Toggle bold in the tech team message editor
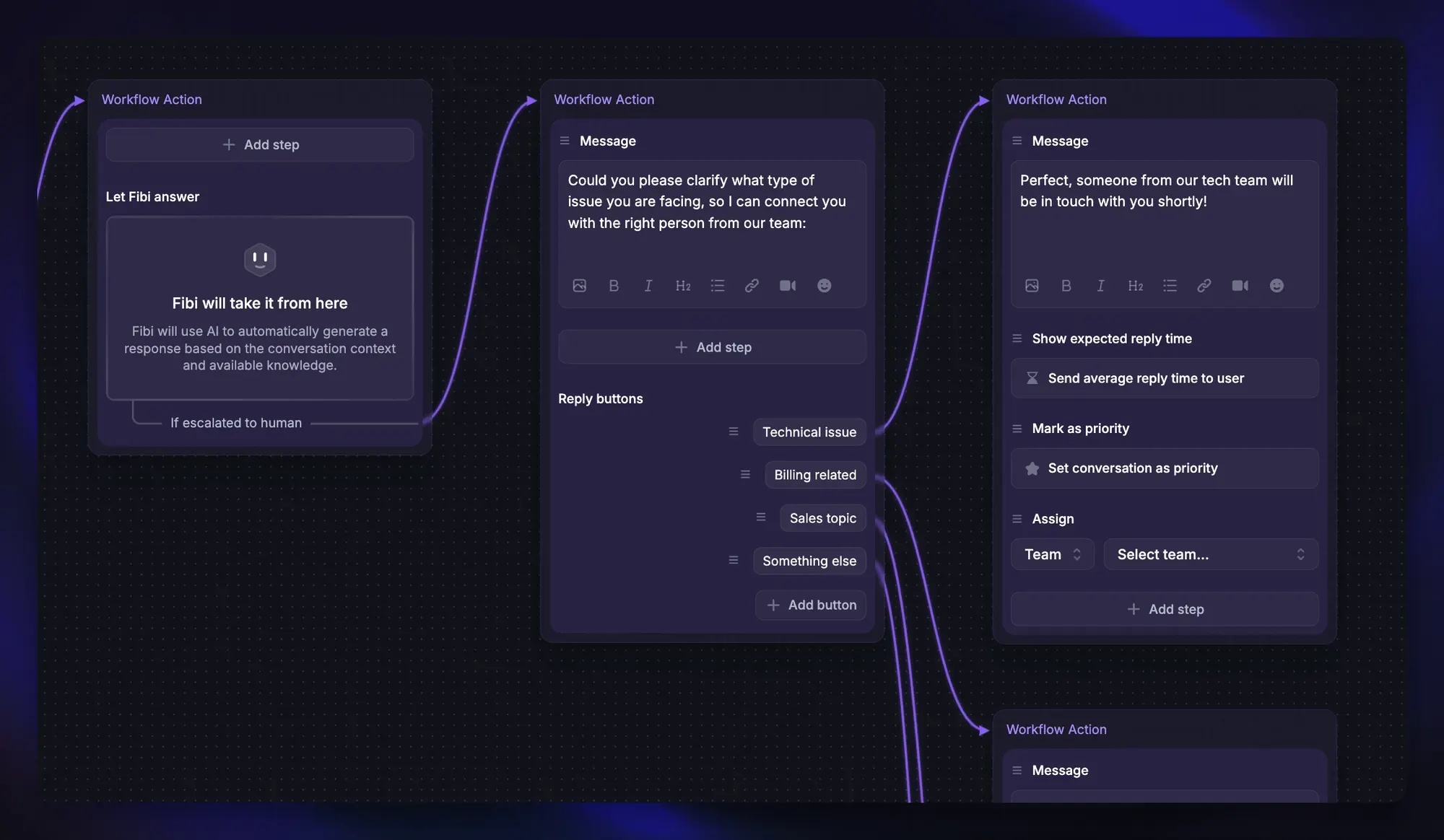Image resolution: width=1444 pixels, height=840 pixels. coord(1066,286)
